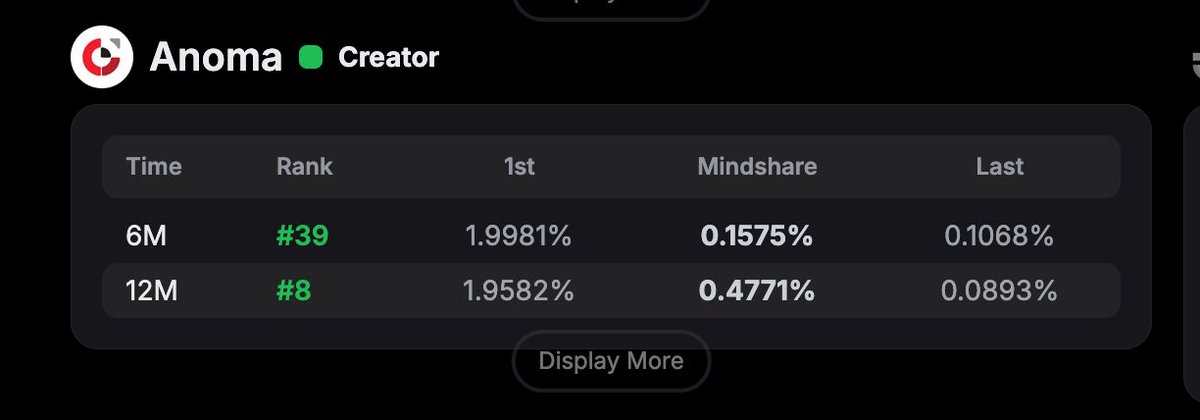Click the cut-off icon at the right edge
This screenshot has width=1200, height=420.
pos(1192,62)
